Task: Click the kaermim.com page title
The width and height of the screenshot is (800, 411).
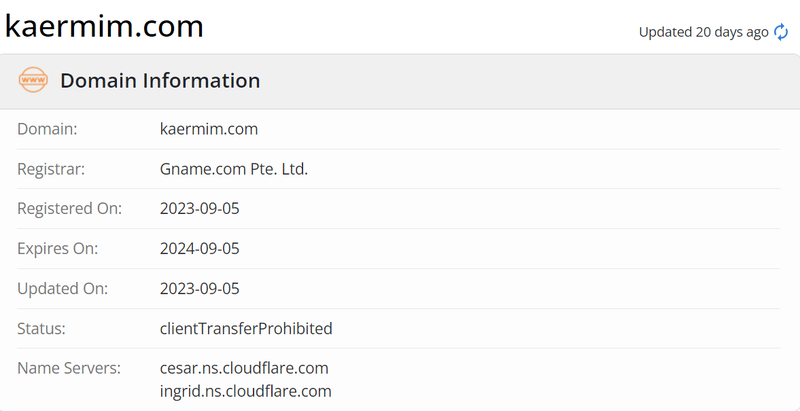Action: pyautogui.click(x=104, y=26)
